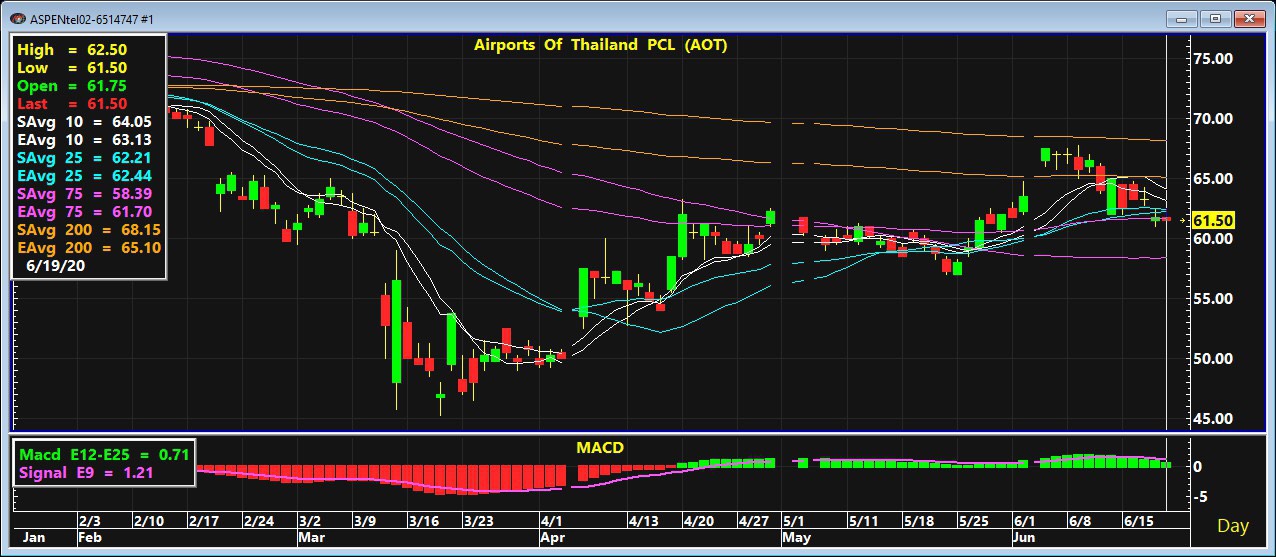Click the 4/1 date marker

click(553, 522)
